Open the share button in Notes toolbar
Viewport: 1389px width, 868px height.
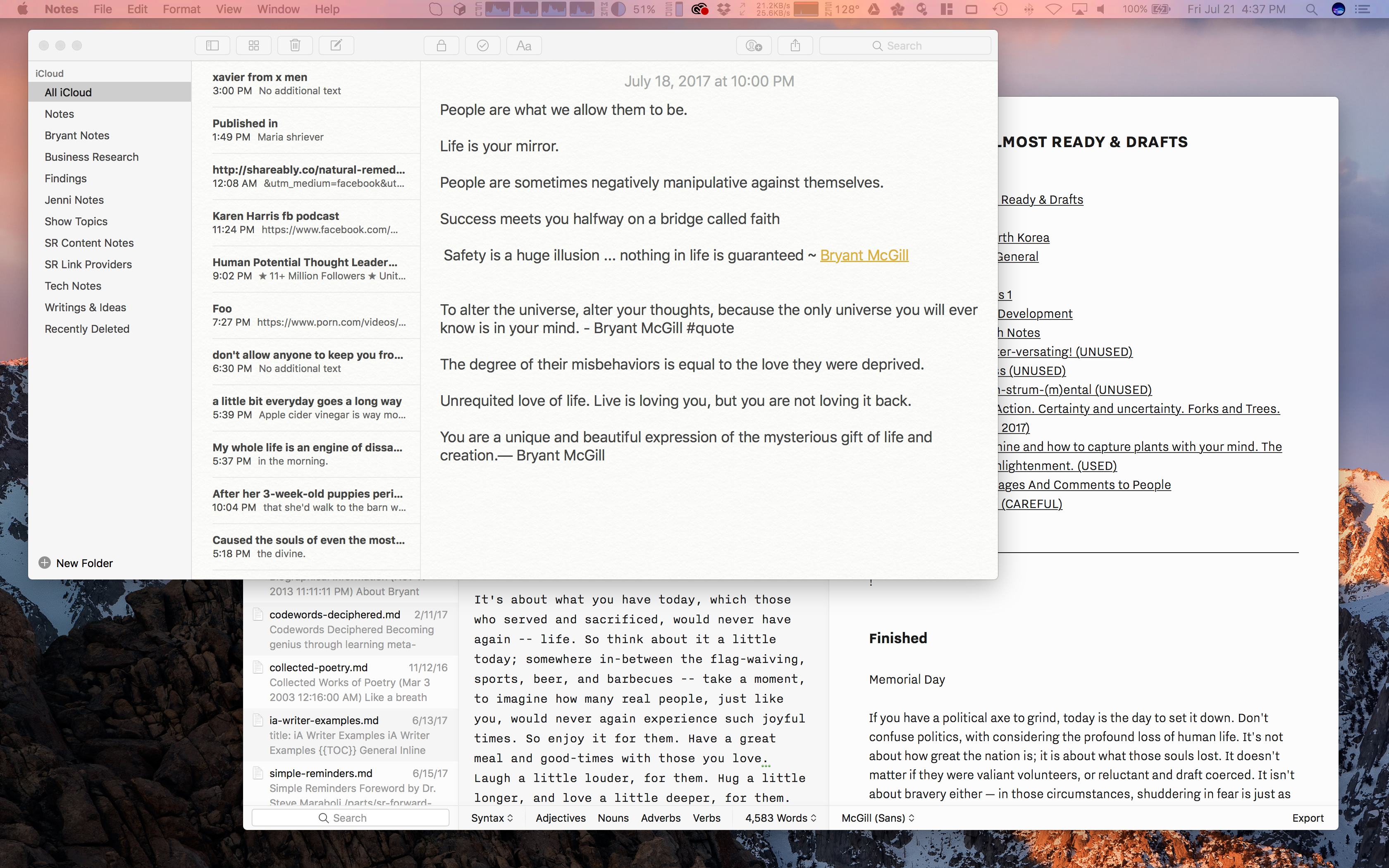[x=795, y=45]
